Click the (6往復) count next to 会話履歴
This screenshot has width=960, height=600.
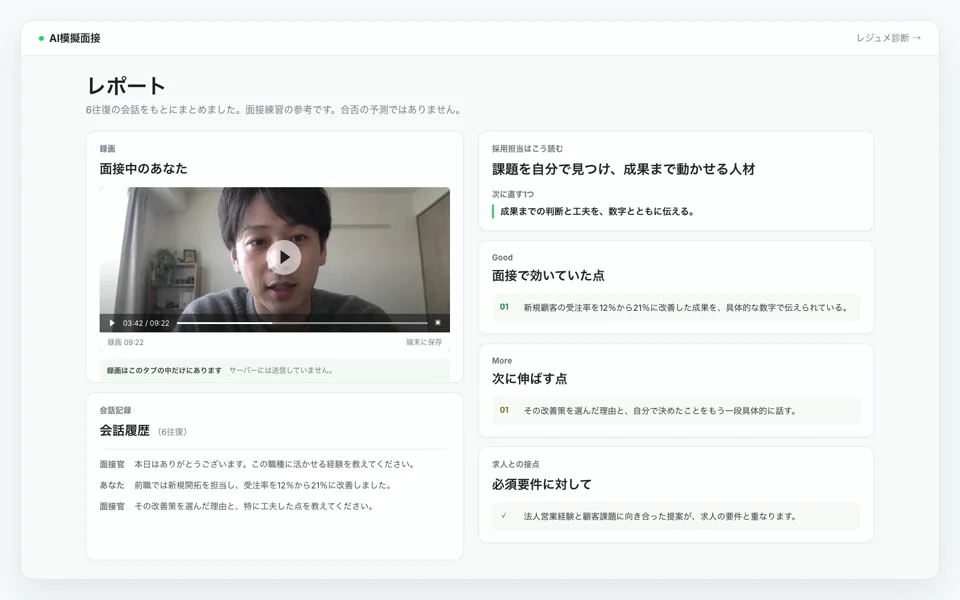[172, 432]
